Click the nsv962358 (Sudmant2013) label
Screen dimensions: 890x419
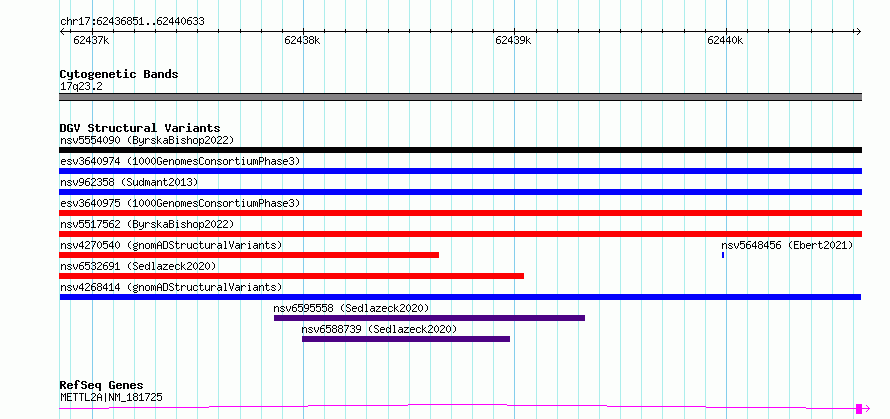pyautogui.click(x=129, y=182)
